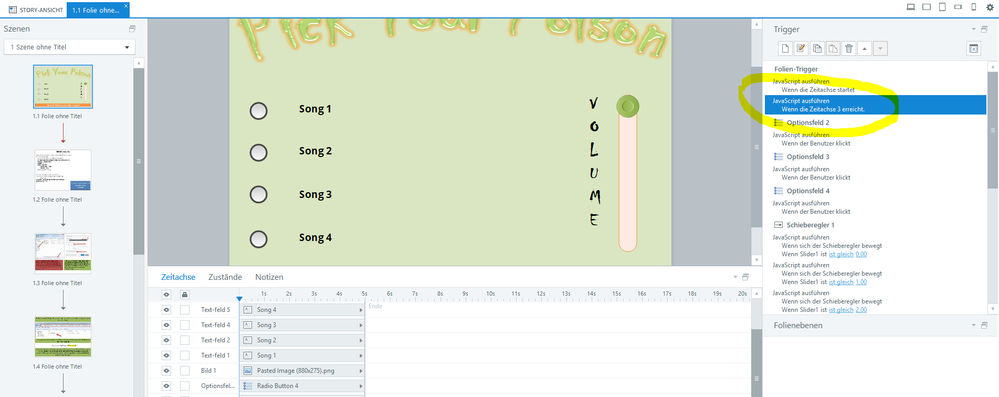The width and height of the screenshot is (999, 397).
Task: Lock the Bild 1 timeline layer checkbox
Action: 185,370
